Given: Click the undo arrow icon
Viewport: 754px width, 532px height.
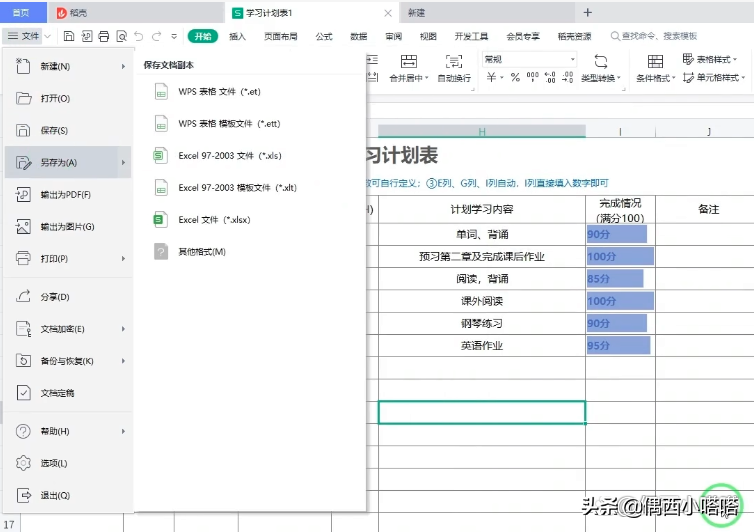Looking at the screenshot, I should 138,36.
